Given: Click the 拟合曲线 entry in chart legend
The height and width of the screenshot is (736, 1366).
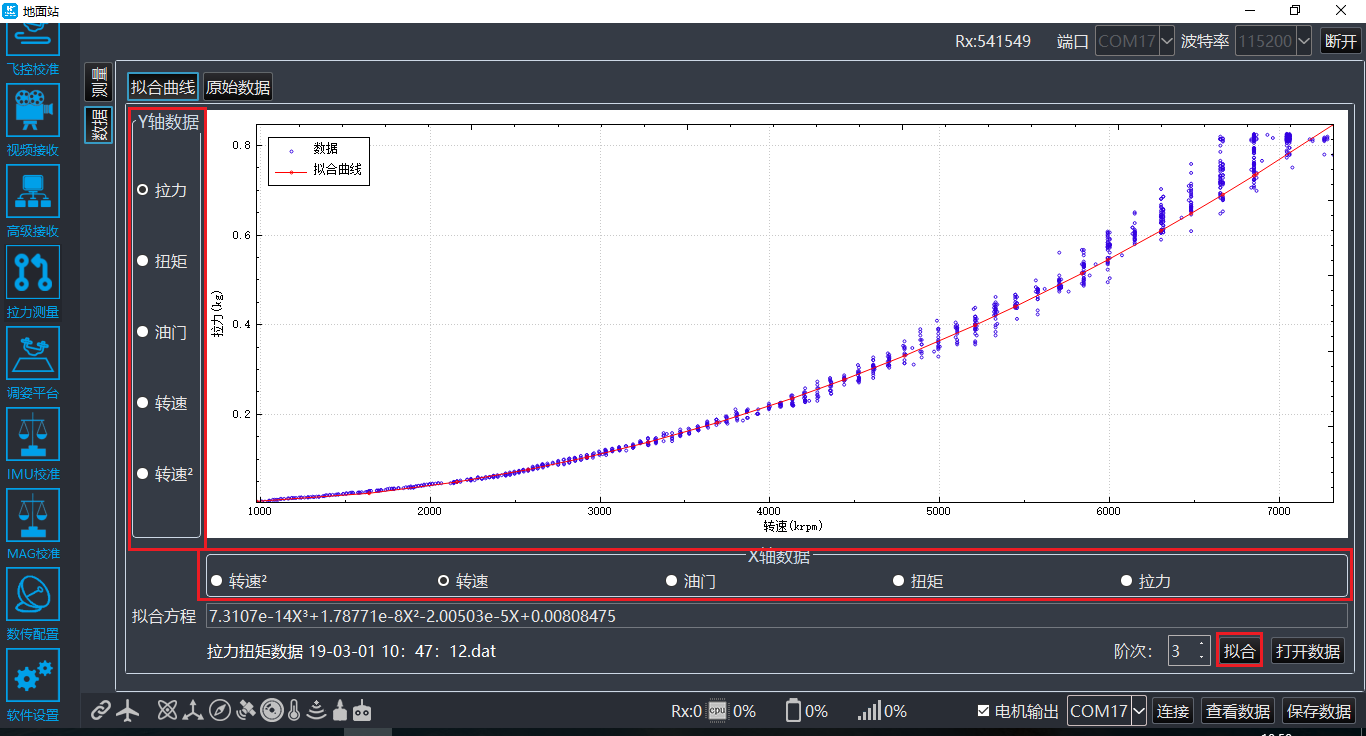Looking at the screenshot, I should coord(319,170).
